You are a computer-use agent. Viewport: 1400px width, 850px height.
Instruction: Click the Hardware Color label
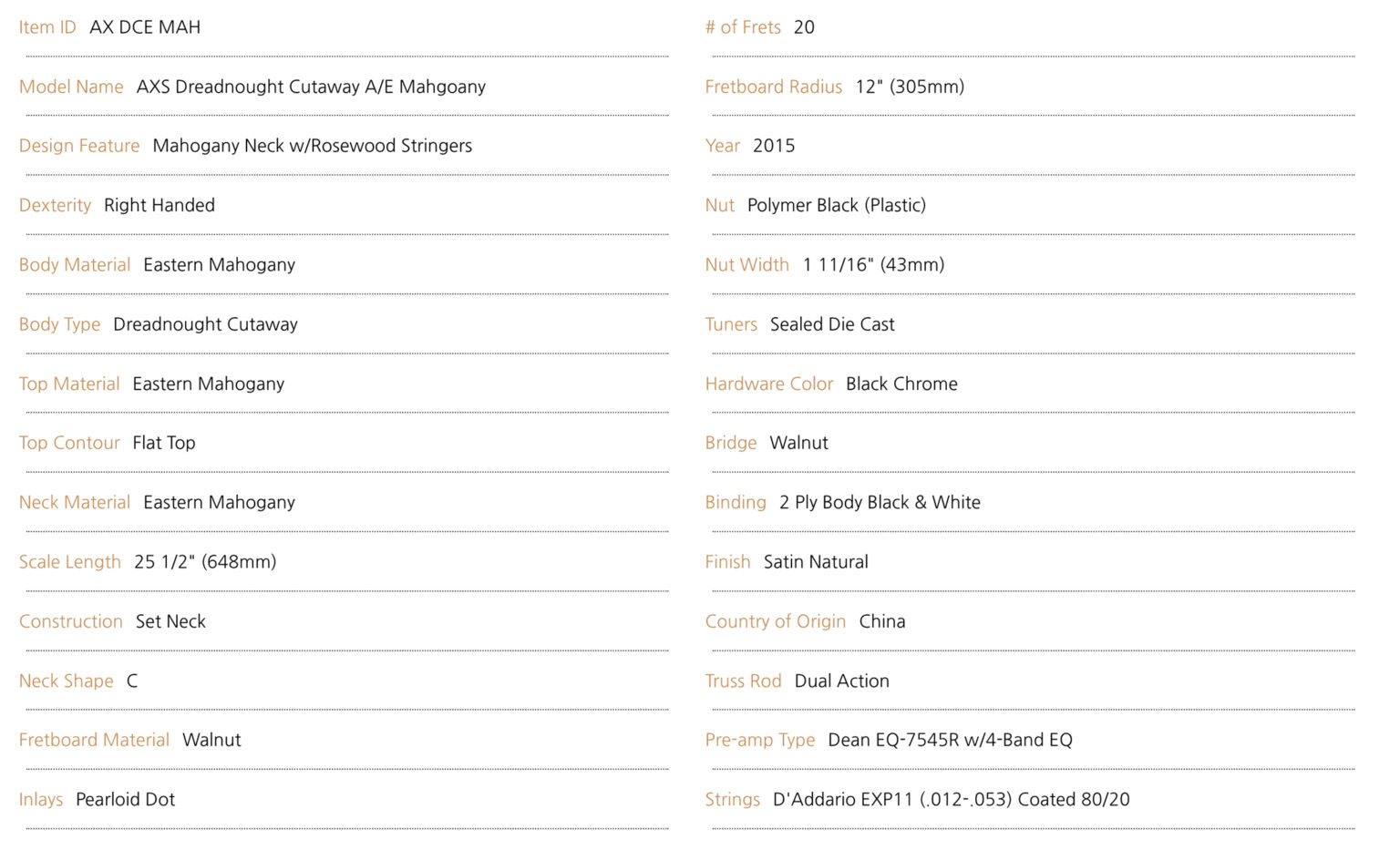[769, 384]
